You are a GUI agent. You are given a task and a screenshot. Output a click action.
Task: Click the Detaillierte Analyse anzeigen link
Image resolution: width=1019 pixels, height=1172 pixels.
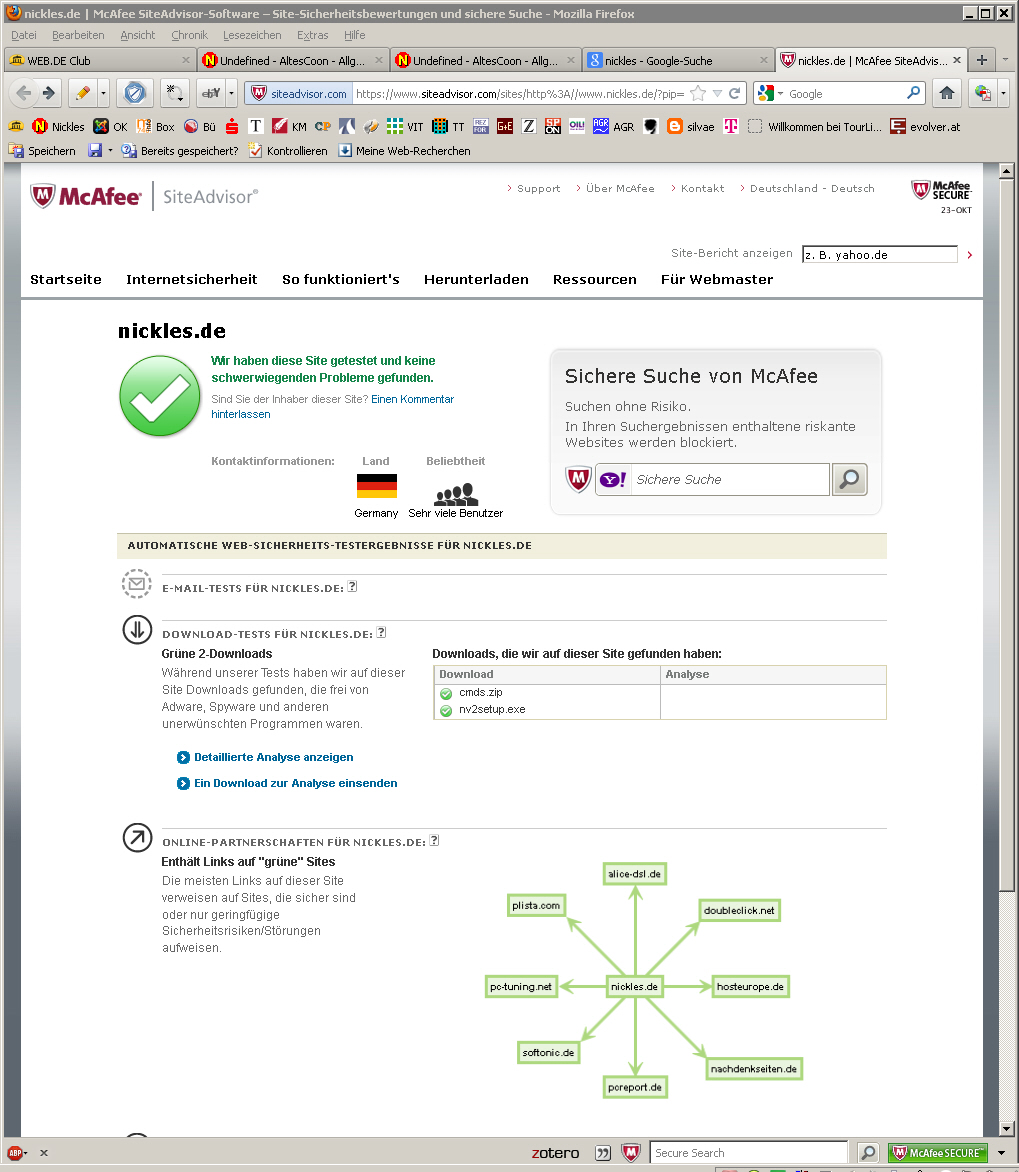(273, 757)
